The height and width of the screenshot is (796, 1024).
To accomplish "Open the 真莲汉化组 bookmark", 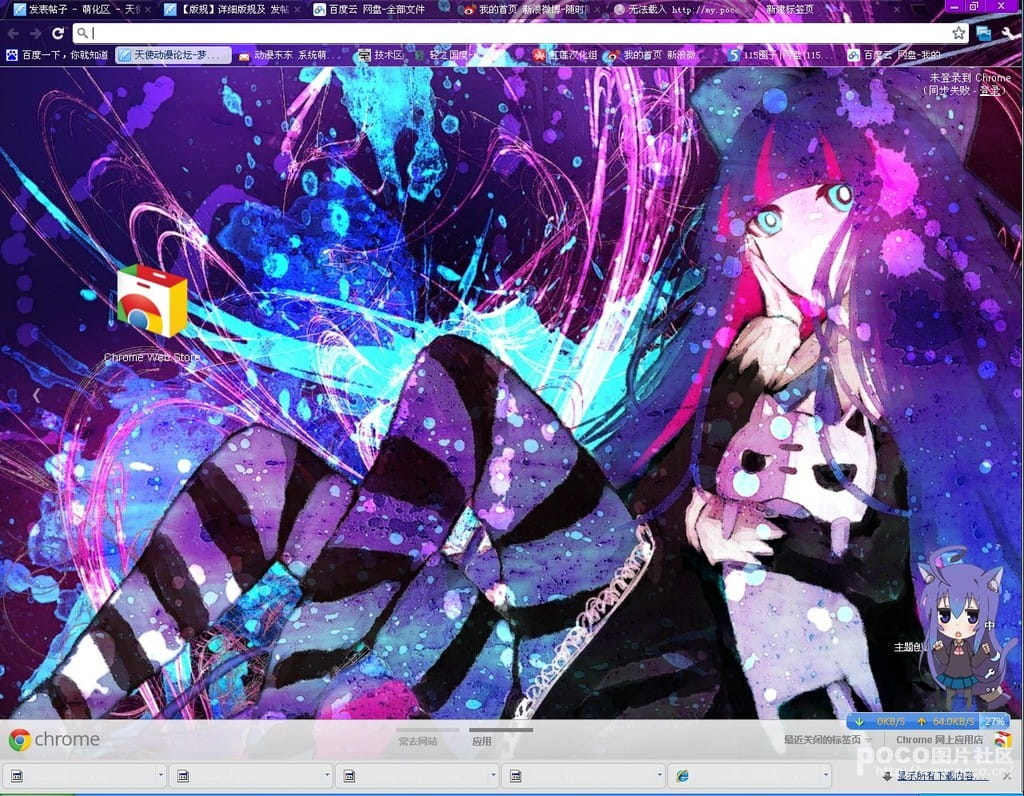I will (566, 56).
